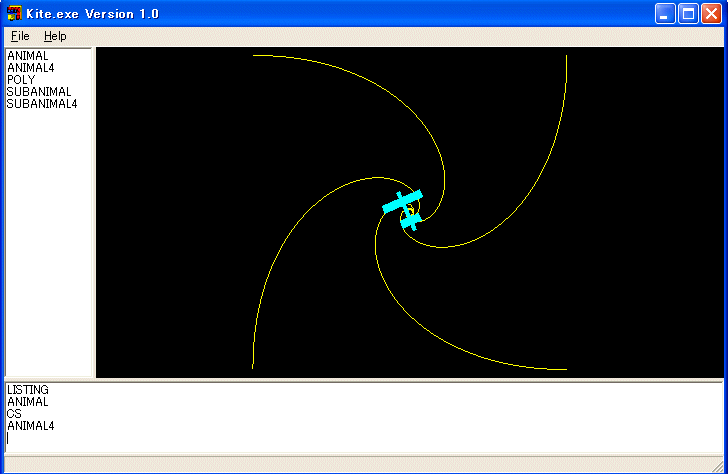Open the Help menu

point(55,36)
